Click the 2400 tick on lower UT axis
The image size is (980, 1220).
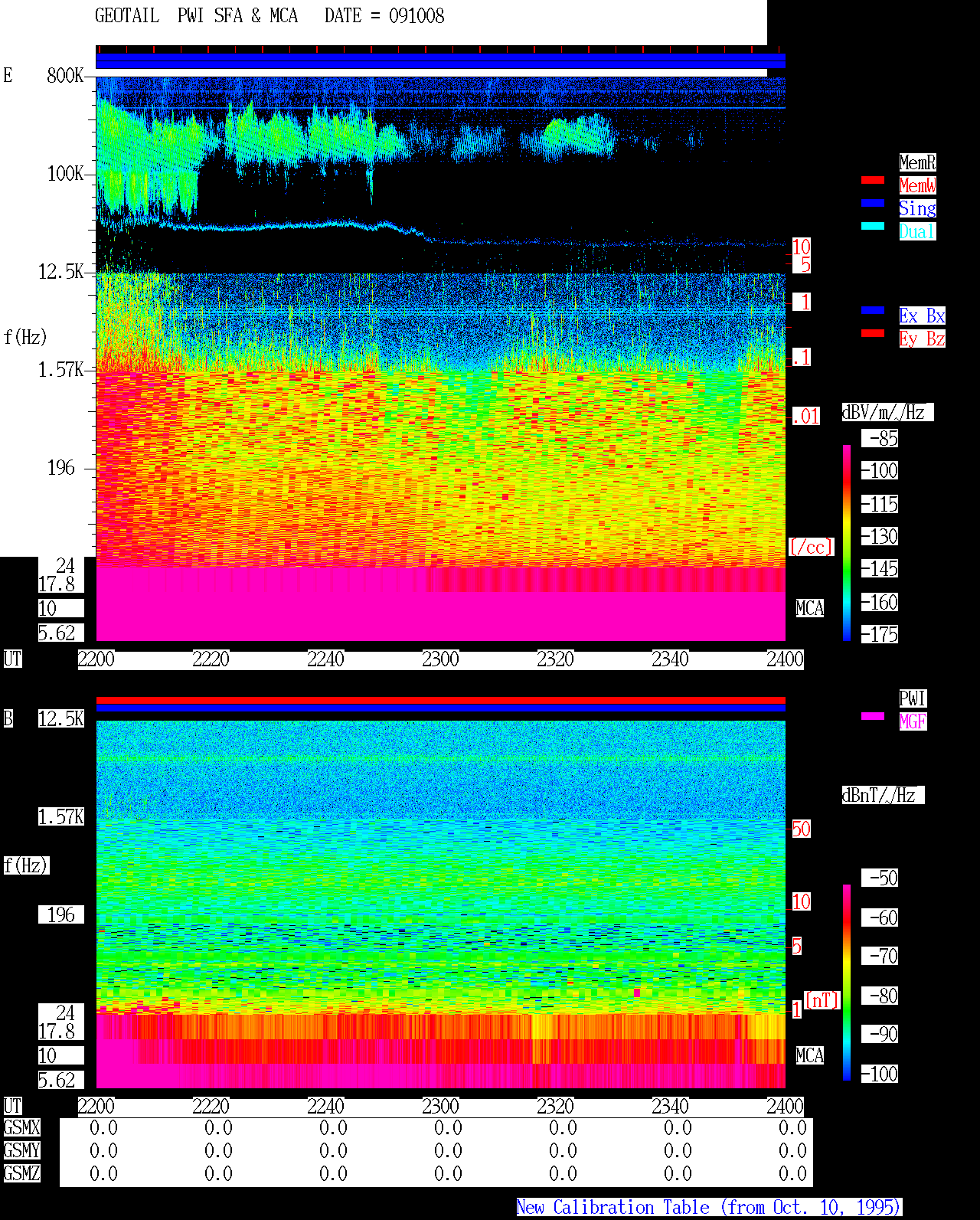(786, 1106)
